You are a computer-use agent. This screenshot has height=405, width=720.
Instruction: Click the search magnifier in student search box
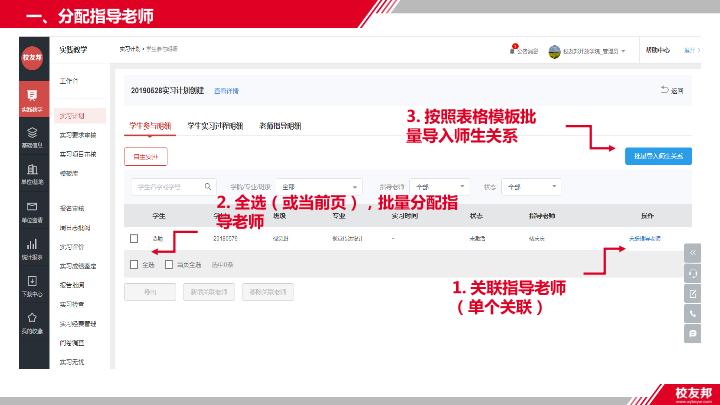pos(208,186)
